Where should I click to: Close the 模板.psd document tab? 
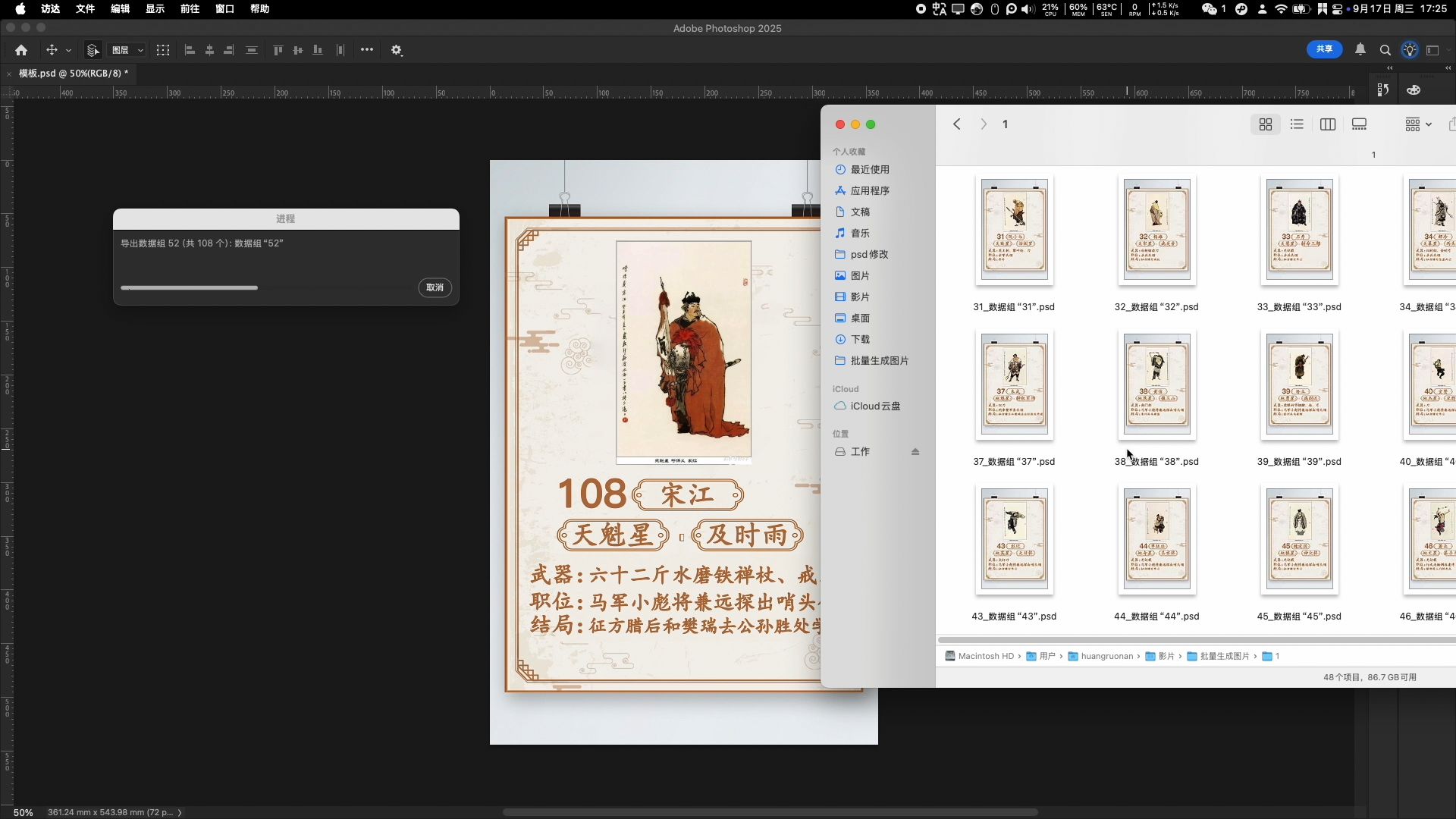8,74
